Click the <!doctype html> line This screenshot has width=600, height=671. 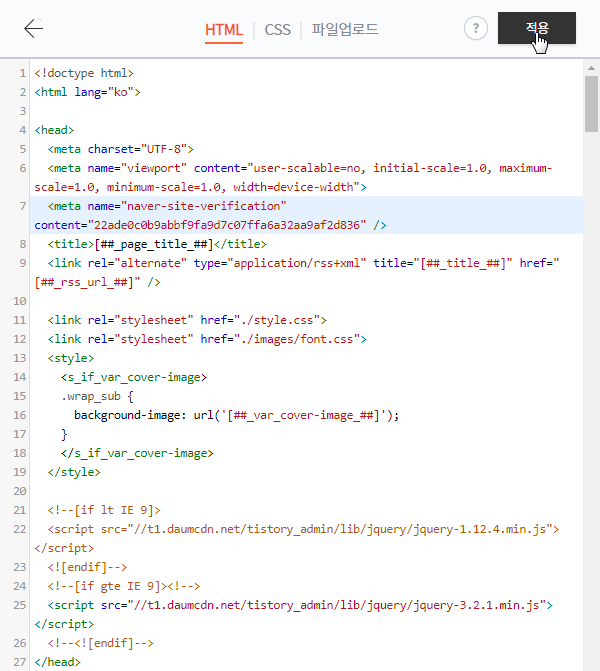pos(84,73)
